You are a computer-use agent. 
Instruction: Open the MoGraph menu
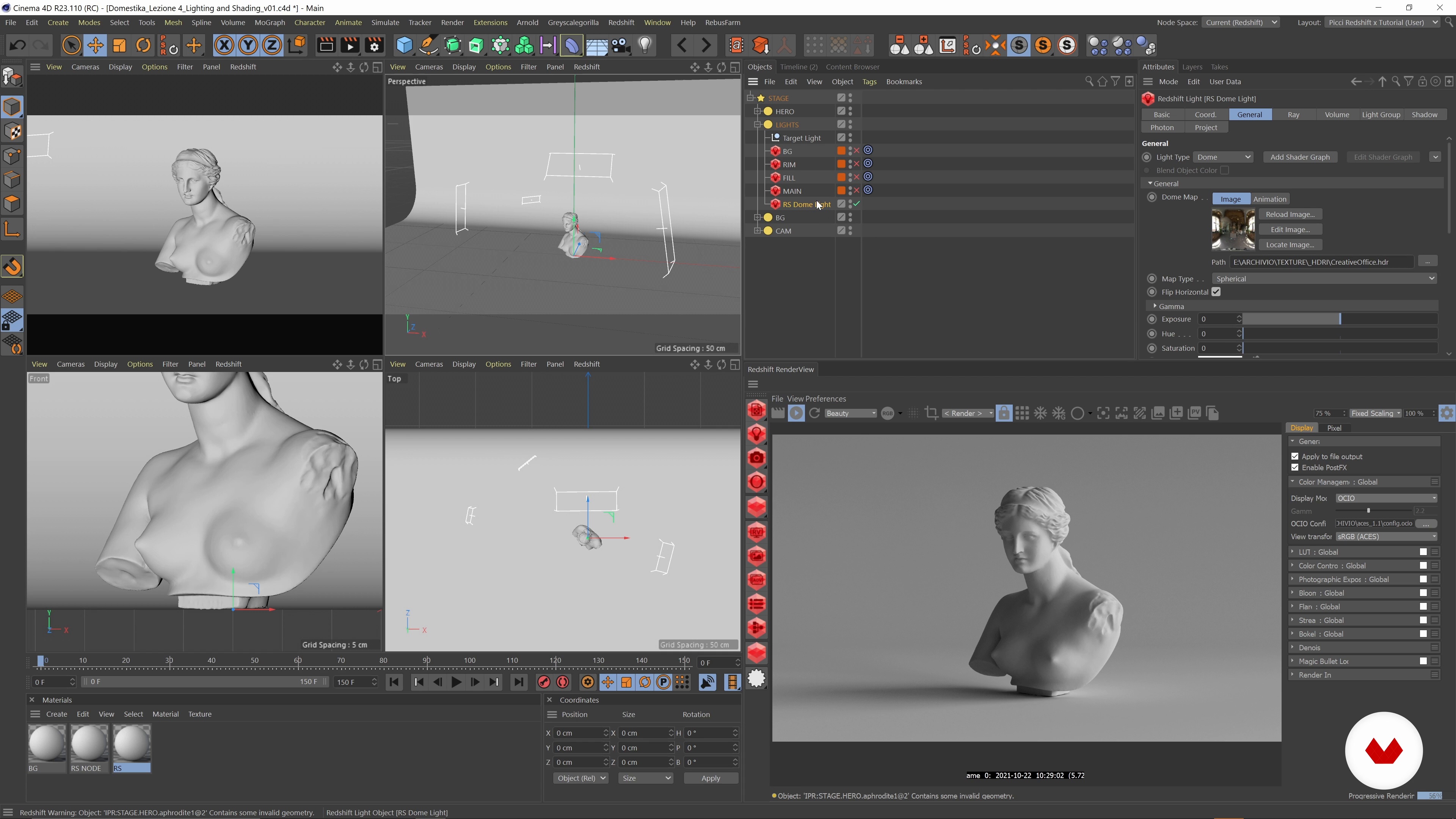(x=270, y=23)
